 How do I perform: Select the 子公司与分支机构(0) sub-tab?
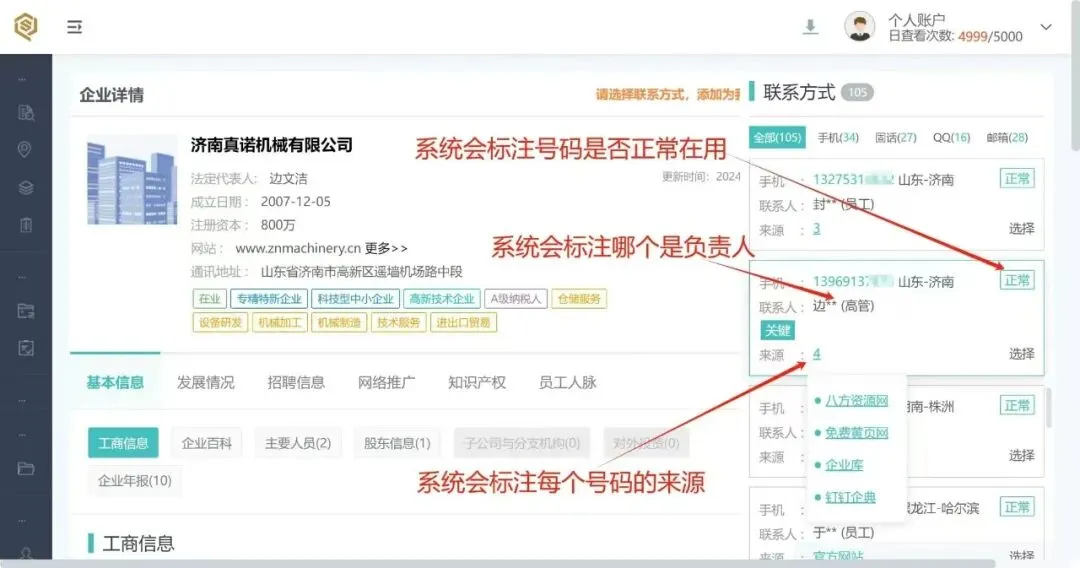pos(522,443)
